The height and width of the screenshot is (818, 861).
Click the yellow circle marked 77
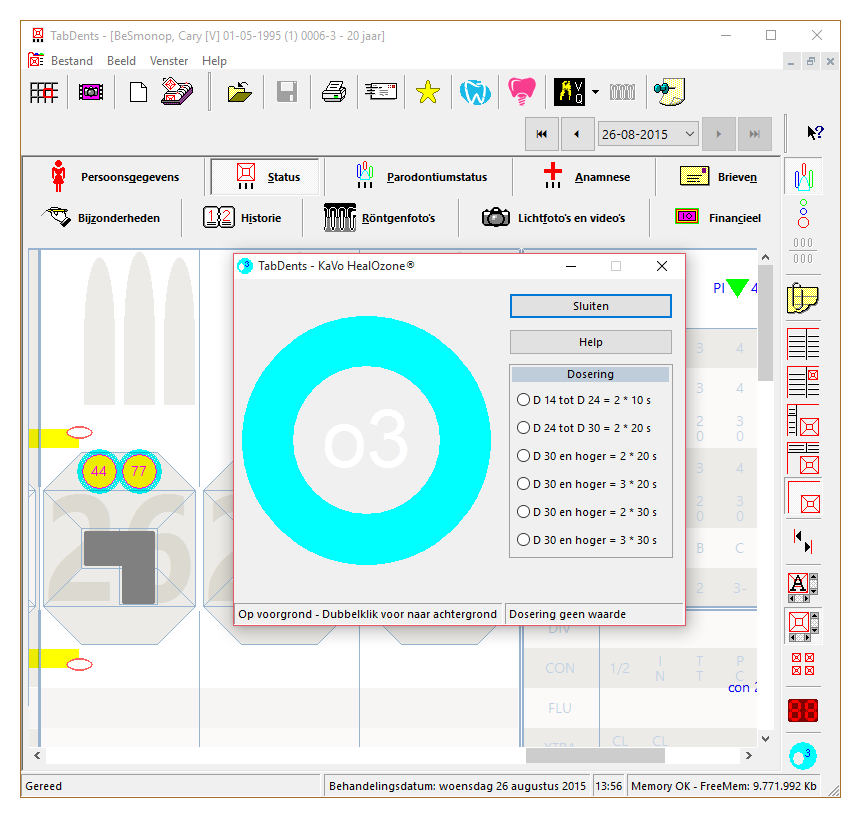pos(139,471)
